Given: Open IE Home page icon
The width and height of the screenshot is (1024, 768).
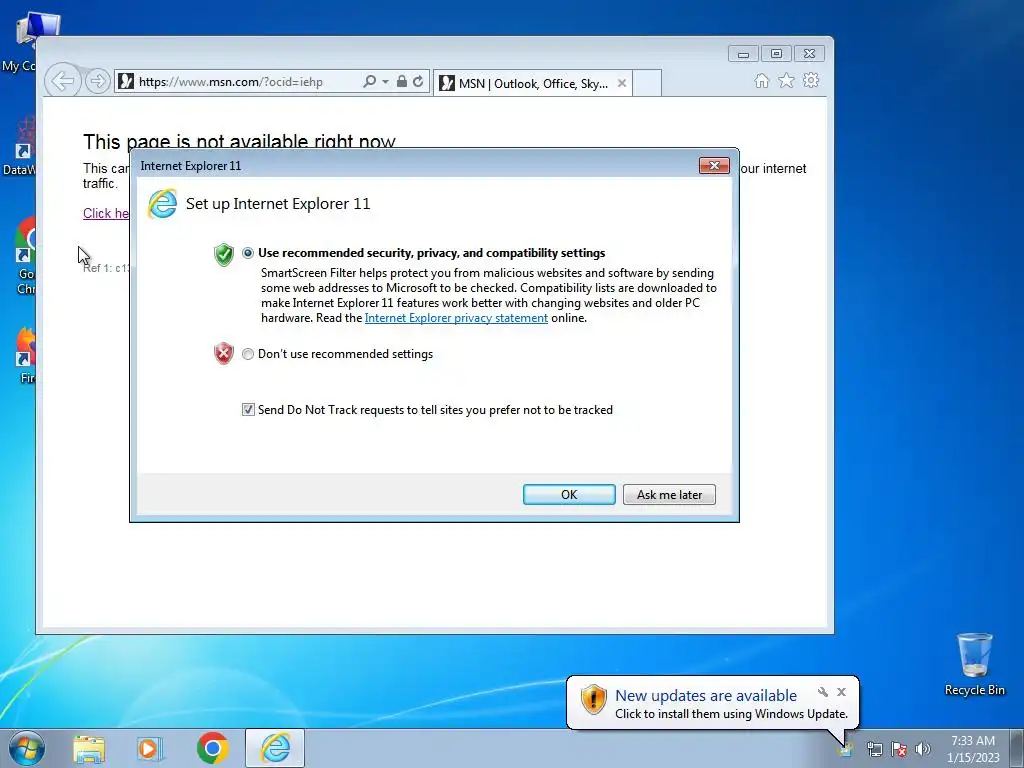Looking at the screenshot, I should click(x=761, y=80).
